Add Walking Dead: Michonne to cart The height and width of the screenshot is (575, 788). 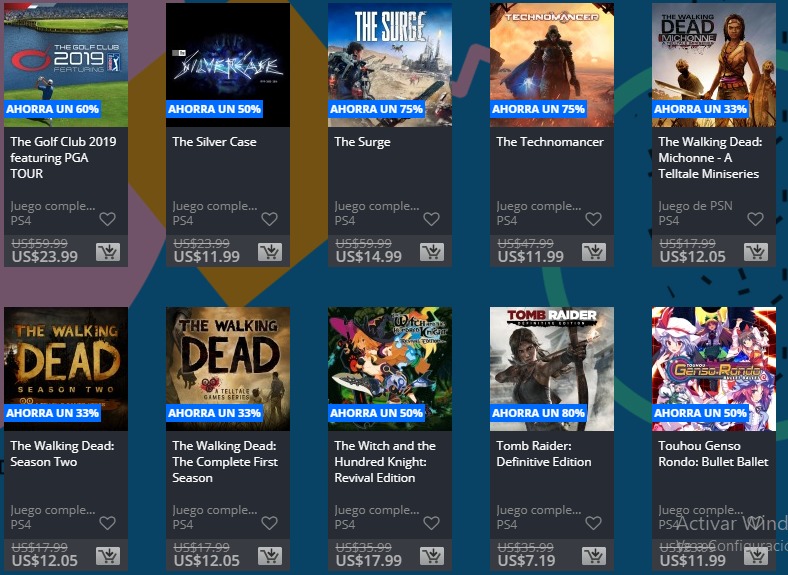pyautogui.click(x=756, y=252)
